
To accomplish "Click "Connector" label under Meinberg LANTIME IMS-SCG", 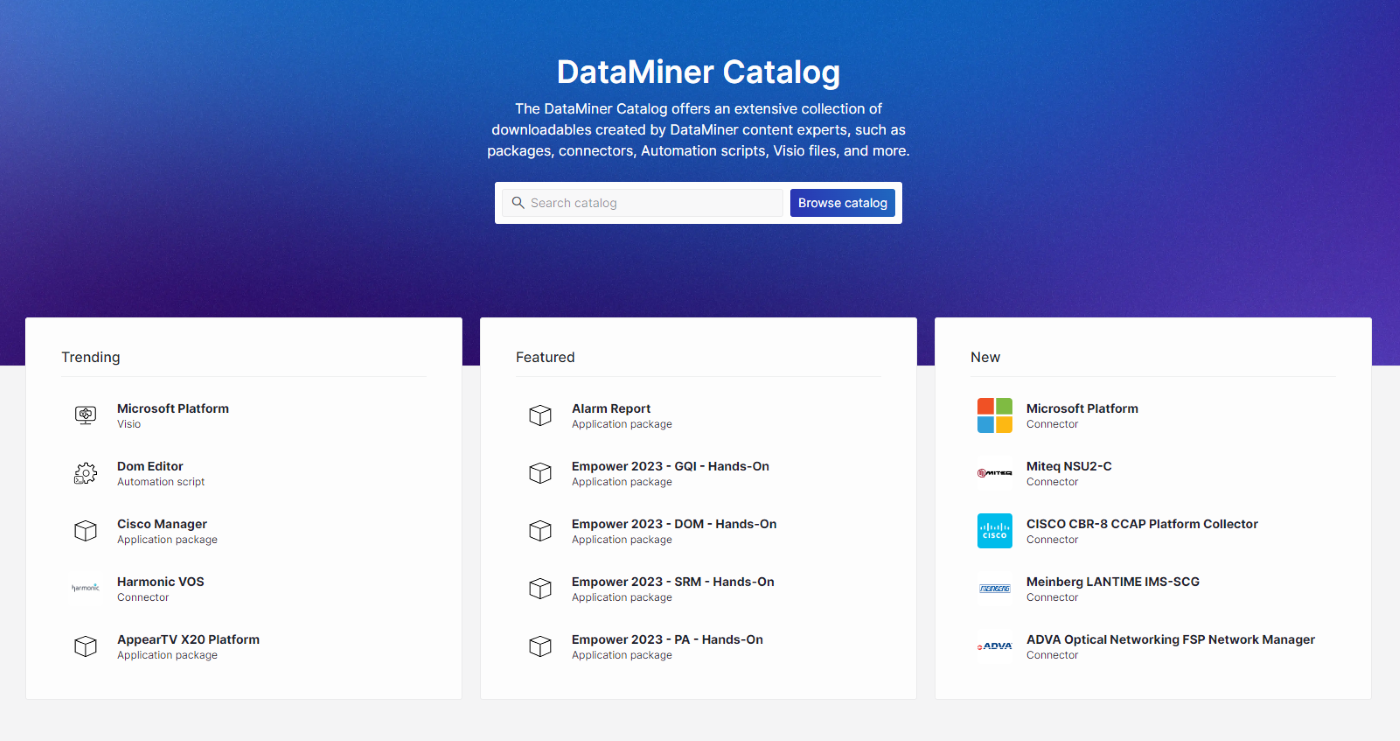I will click(x=1052, y=598).
